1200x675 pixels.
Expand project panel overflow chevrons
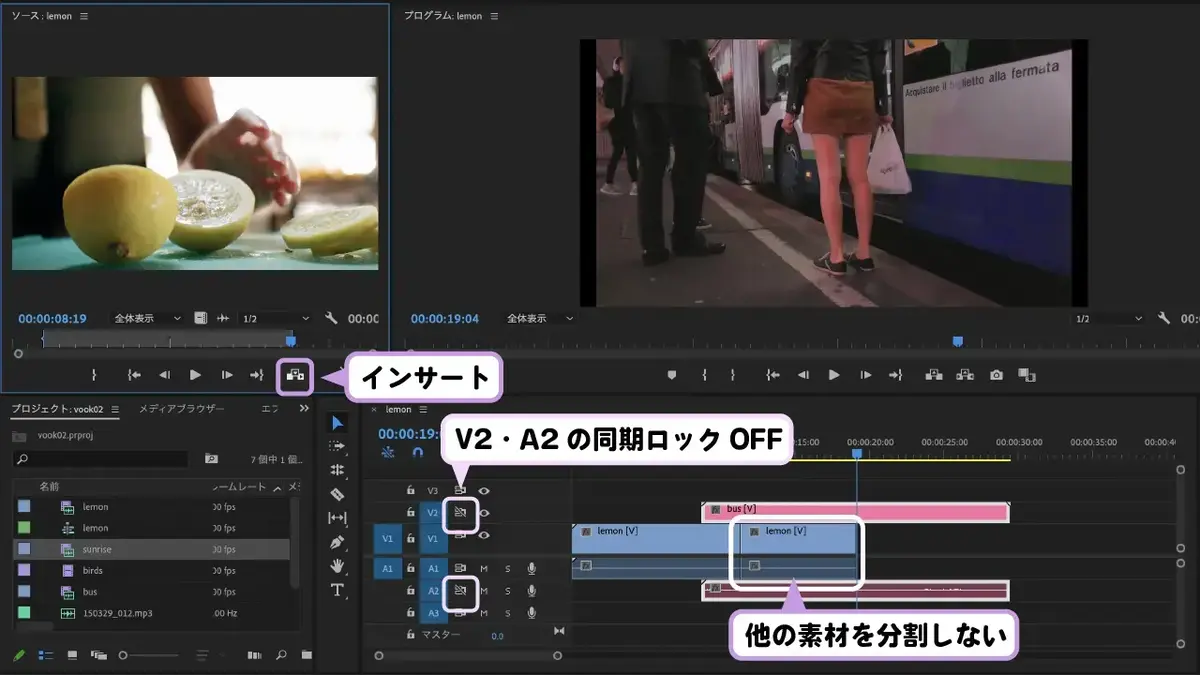pos(304,409)
